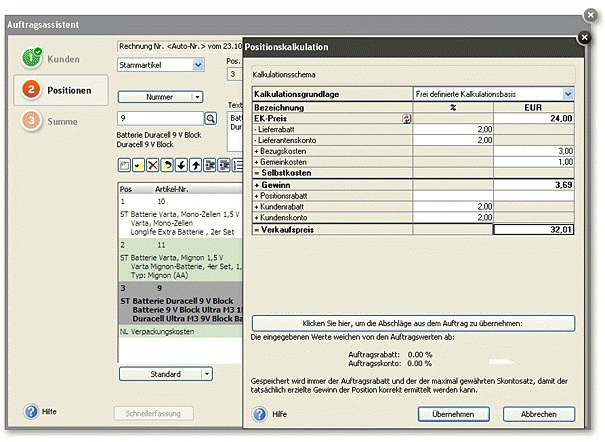
Task: Click the Auftragsrabatt 0.00 % value
Action: (x=420, y=354)
